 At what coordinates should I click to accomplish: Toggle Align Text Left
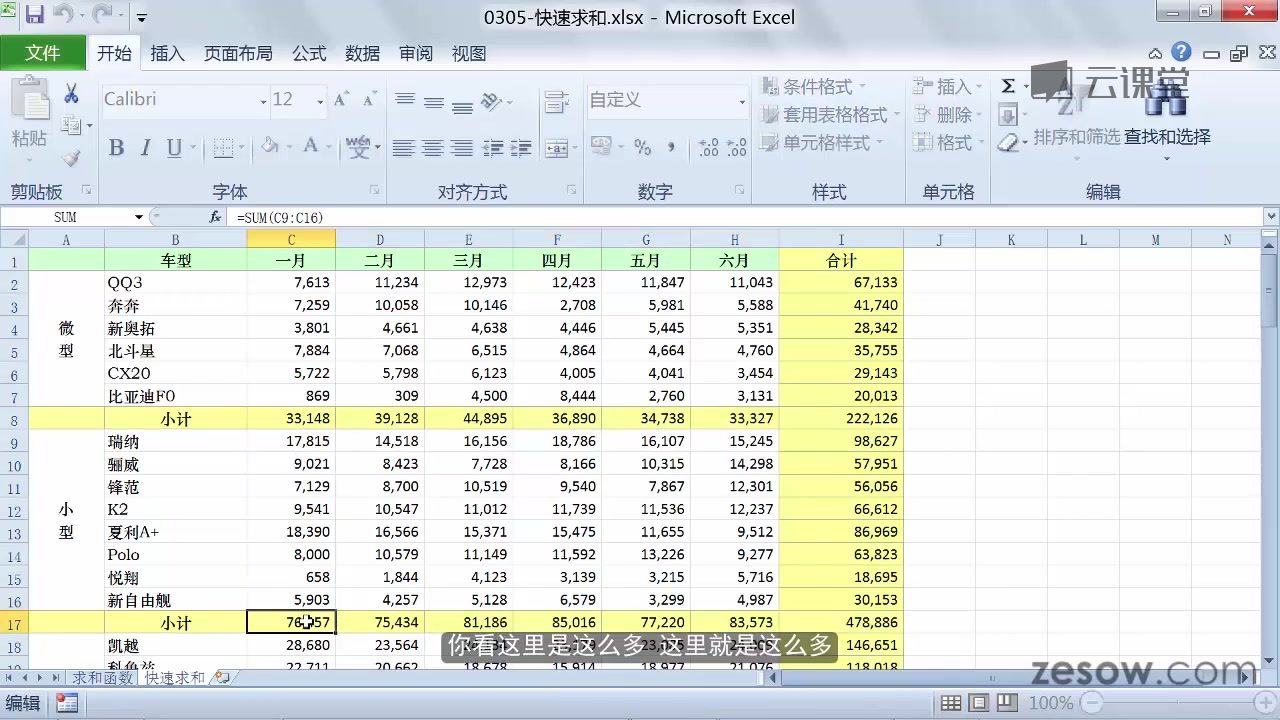point(403,148)
